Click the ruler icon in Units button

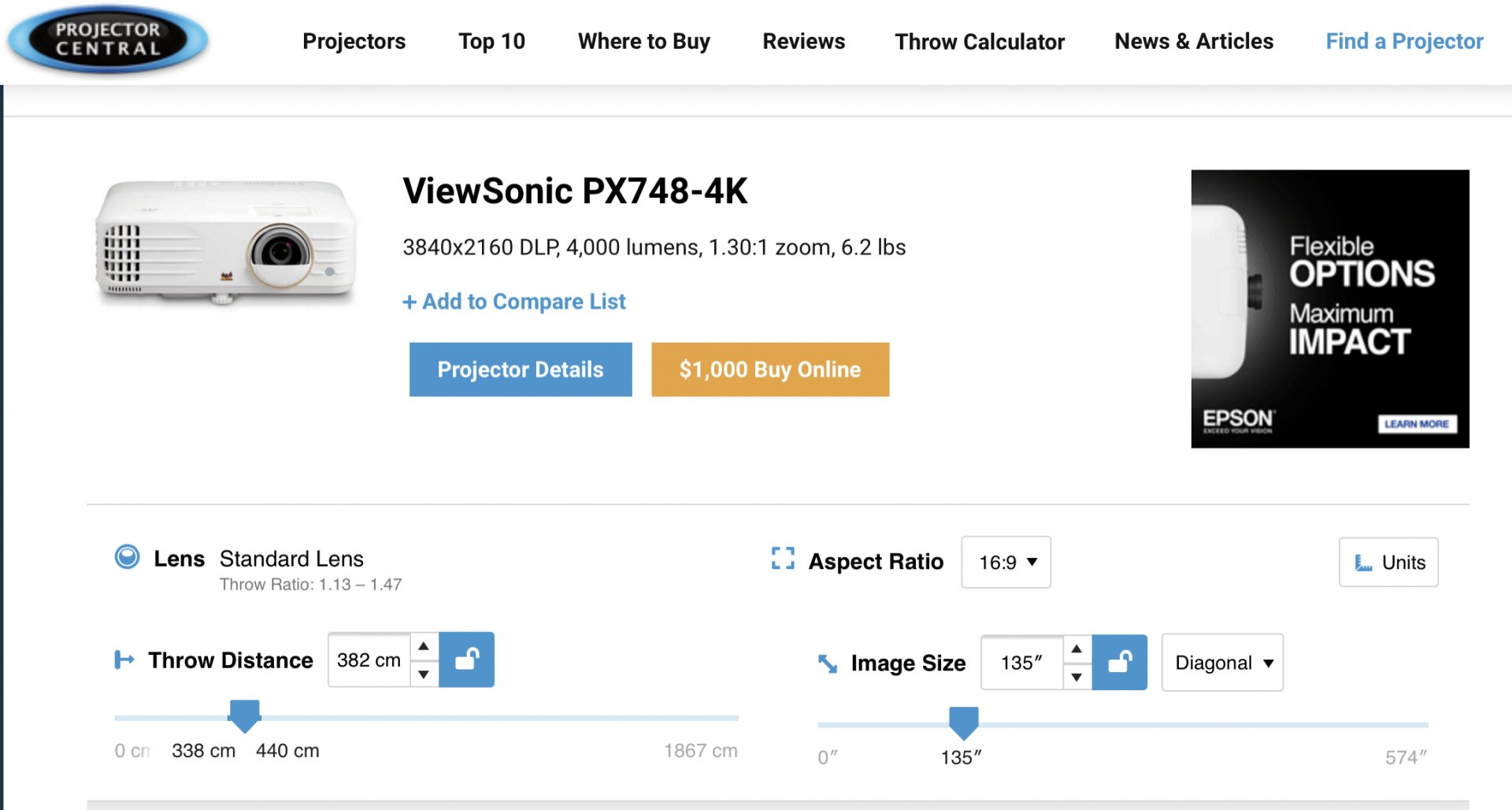[x=1363, y=563]
